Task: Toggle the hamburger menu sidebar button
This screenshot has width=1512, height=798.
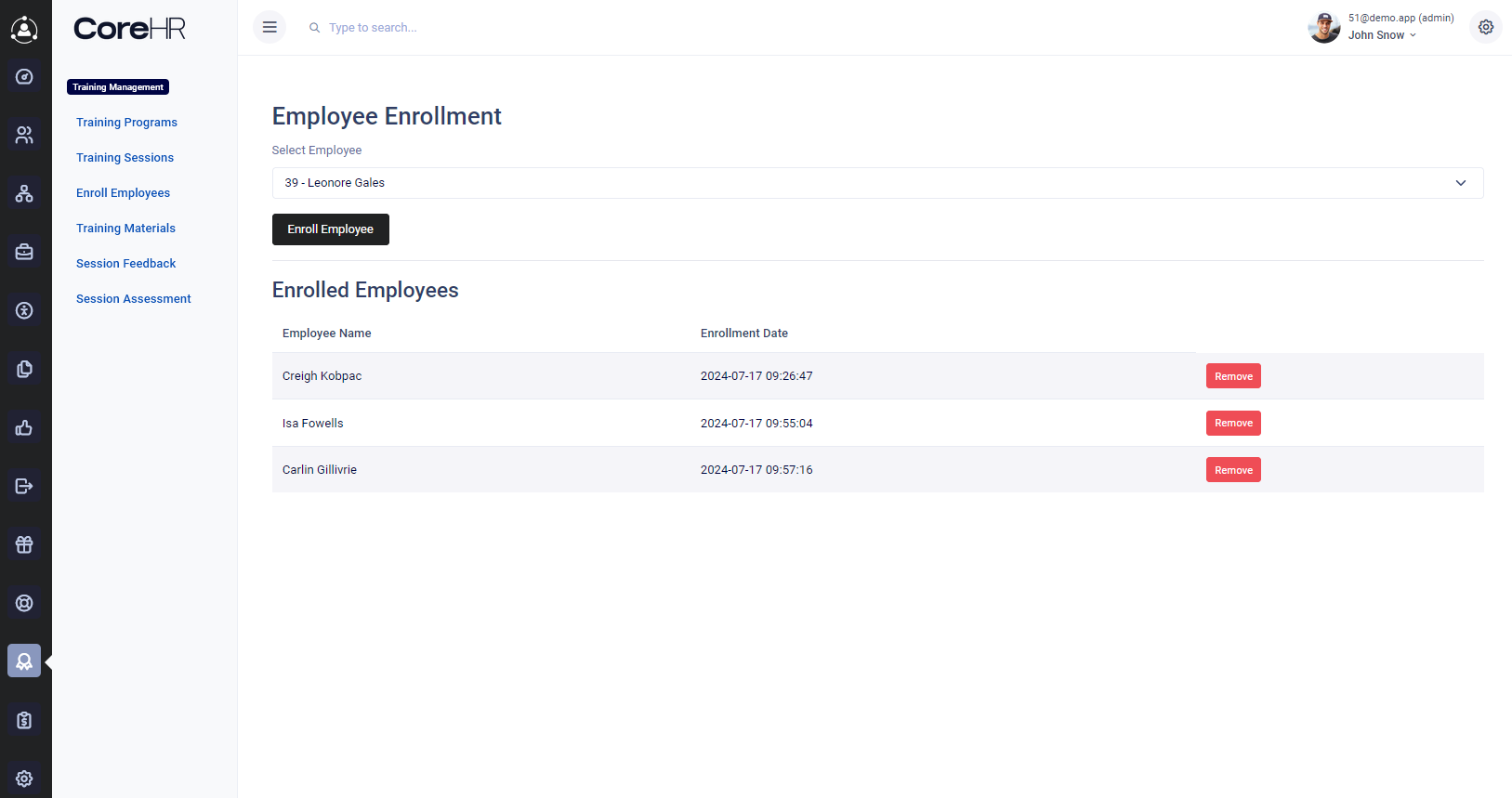Action: click(270, 27)
